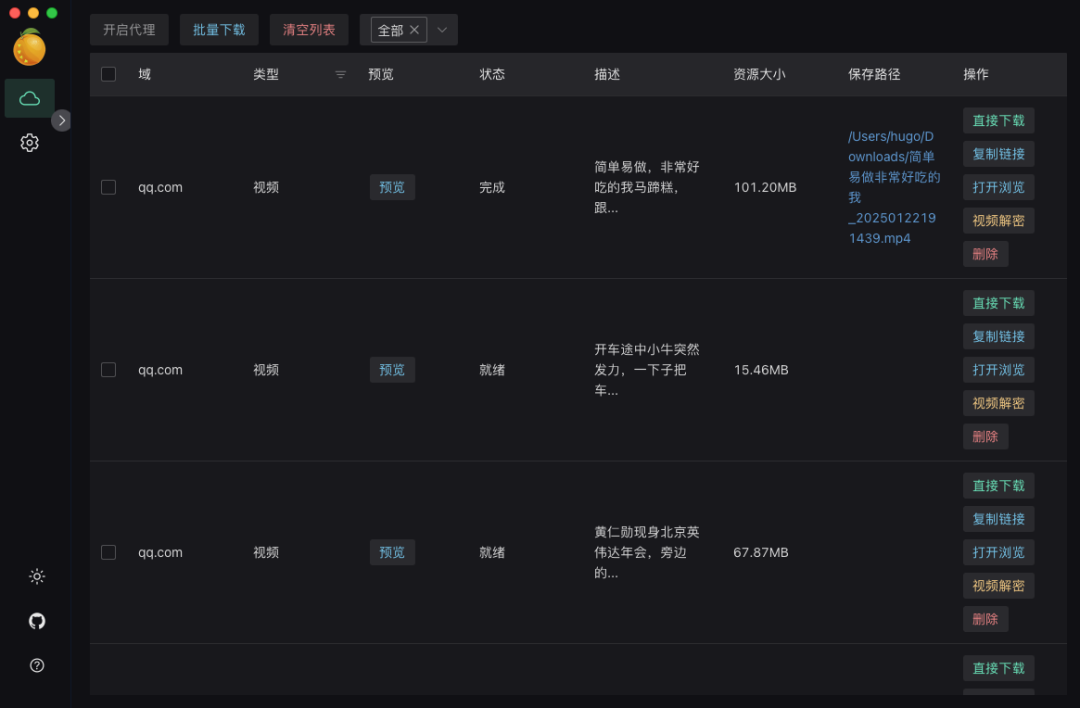Screen dimensions: 1080x708
Task: Click the 状态 column header
Action: click(x=492, y=74)
